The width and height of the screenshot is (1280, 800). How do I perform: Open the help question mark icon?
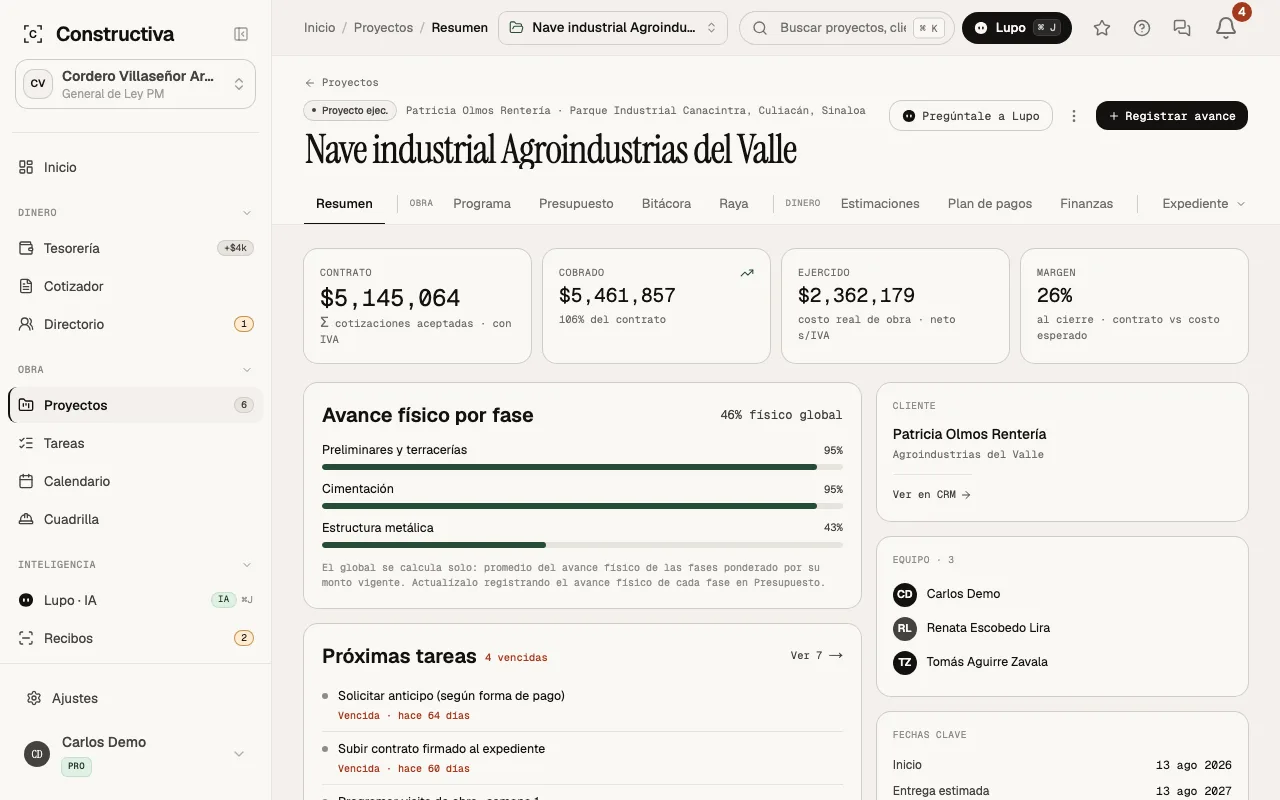[1142, 28]
